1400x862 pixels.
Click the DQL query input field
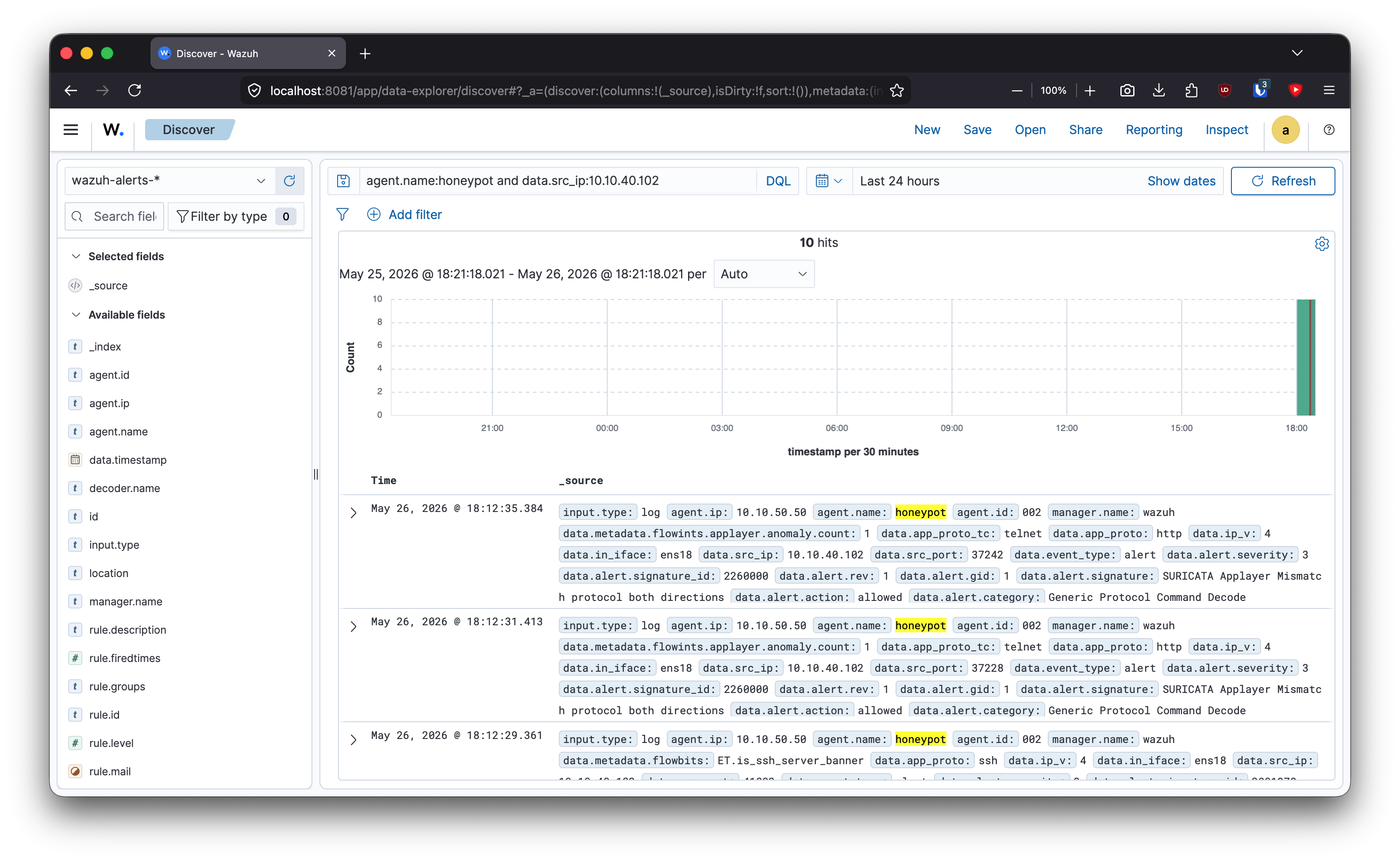tap(559, 181)
